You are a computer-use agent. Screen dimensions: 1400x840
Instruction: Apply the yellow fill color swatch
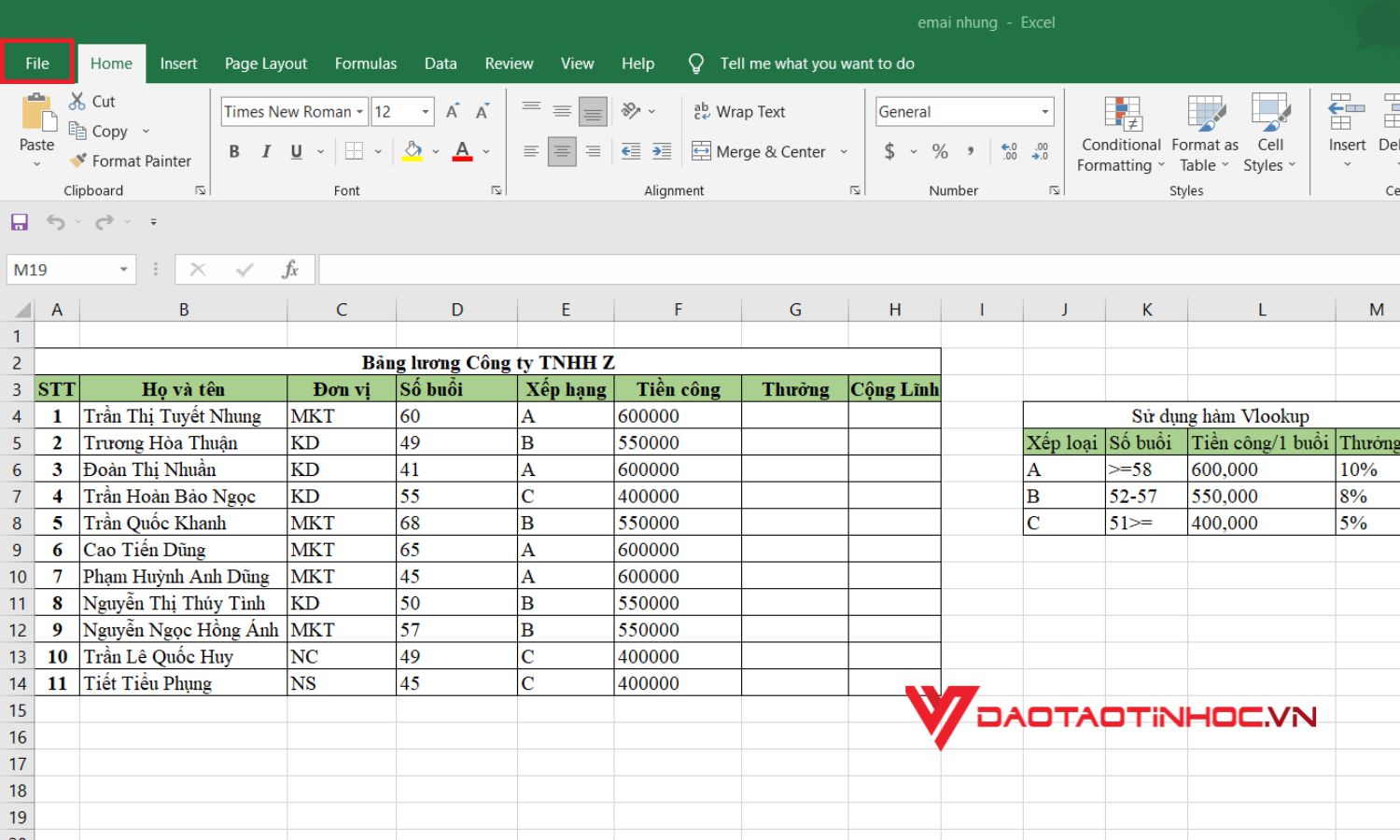click(x=413, y=151)
